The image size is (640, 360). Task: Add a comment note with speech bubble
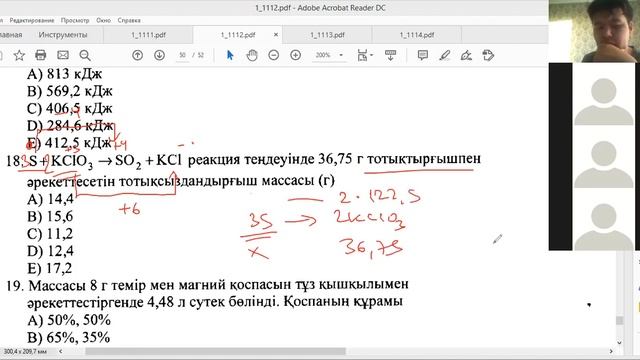(x=423, y=55)
